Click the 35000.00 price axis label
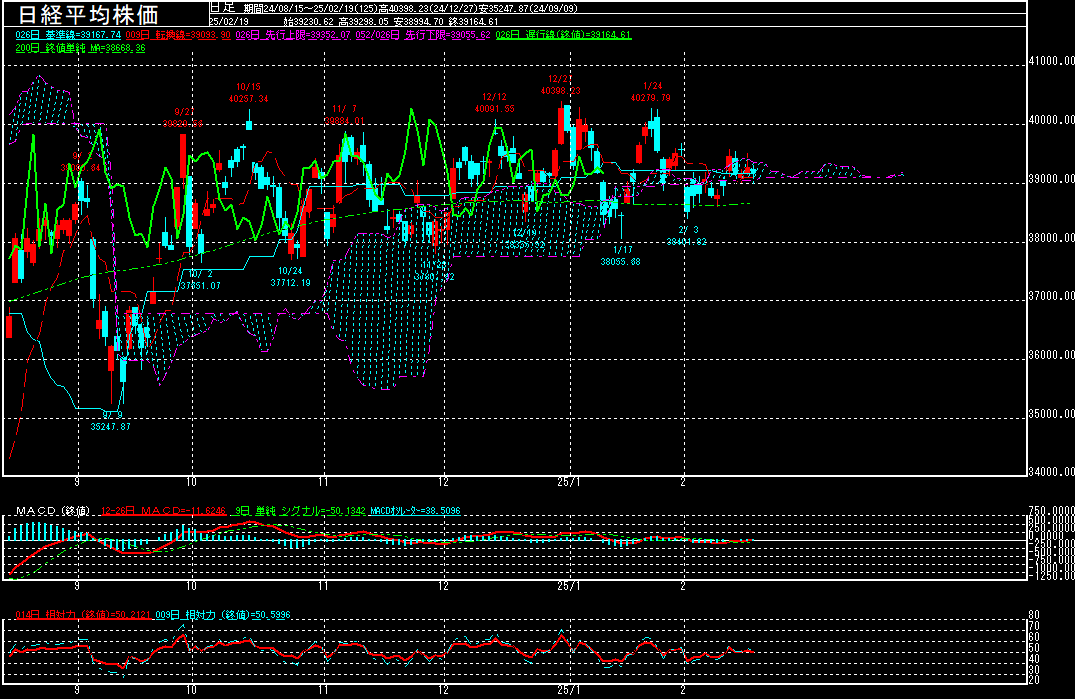 (1051, 414)
